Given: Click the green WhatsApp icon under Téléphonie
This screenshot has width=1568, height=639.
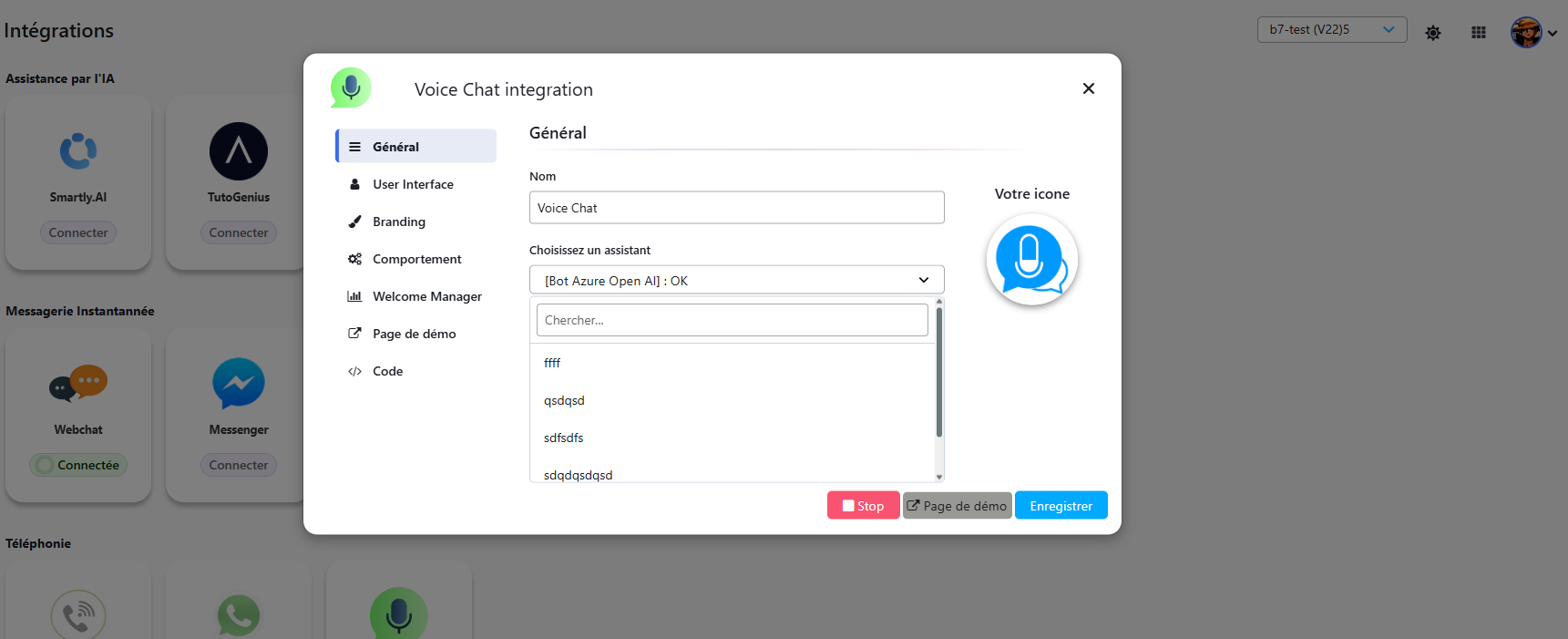Looking at the screenshot, I should pyautogui.click(x=239, y=615).
